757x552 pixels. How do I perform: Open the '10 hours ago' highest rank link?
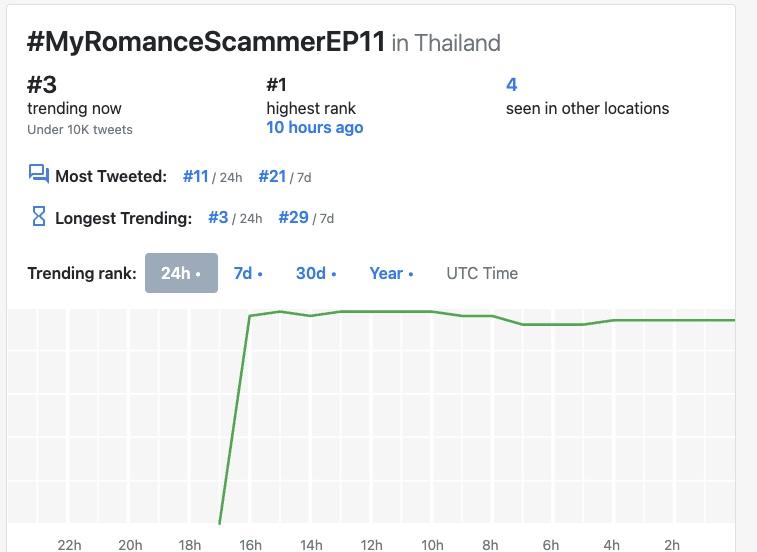point(314,127)
